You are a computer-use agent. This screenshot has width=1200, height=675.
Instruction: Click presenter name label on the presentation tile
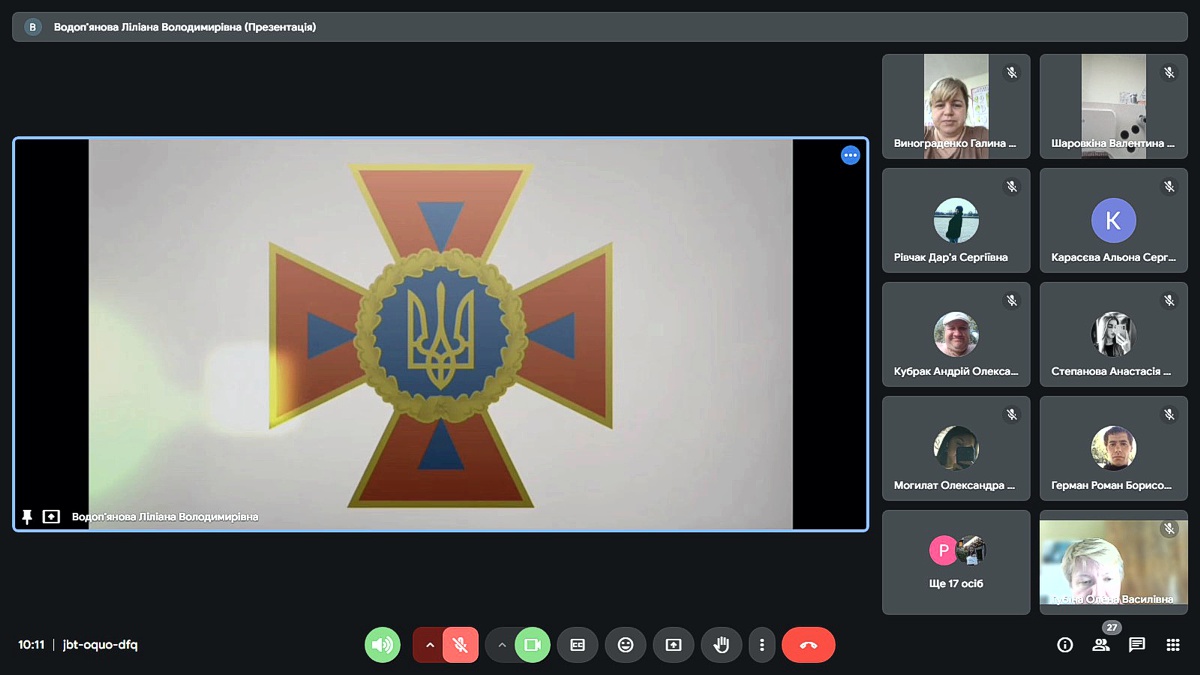tap(165, 517)
